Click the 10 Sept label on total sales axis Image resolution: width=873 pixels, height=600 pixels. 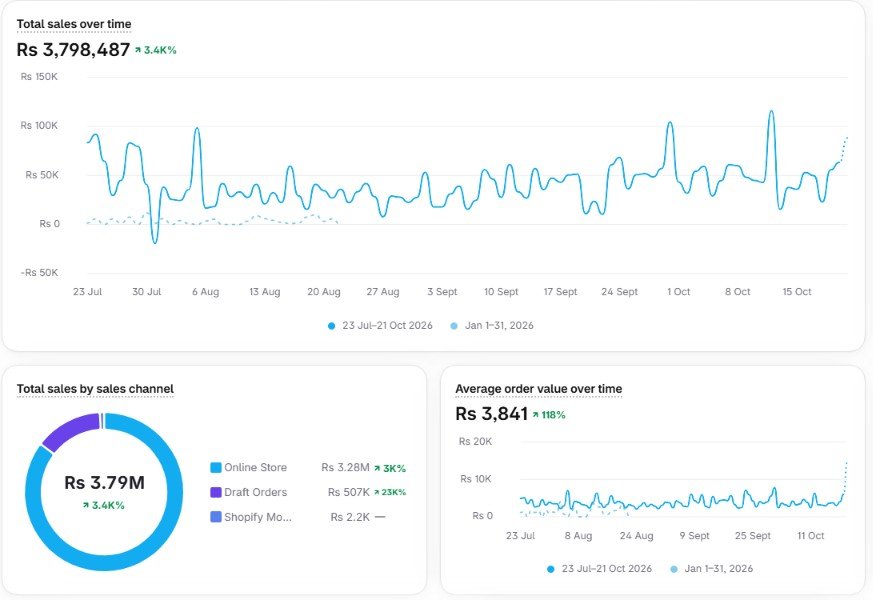click(501, 292)
